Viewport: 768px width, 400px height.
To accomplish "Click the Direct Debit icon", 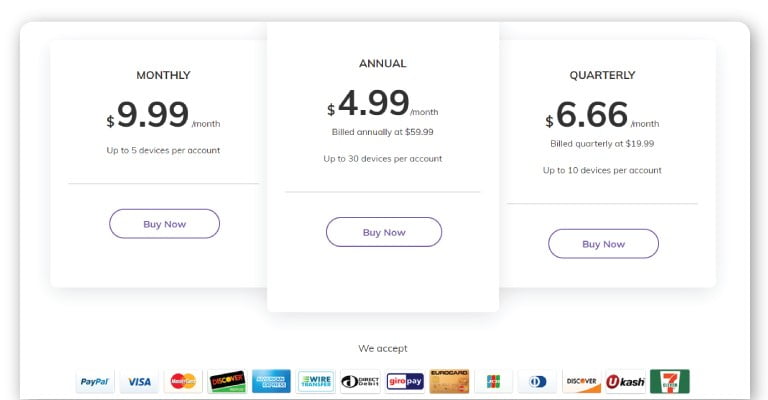I will pos(360,381).
